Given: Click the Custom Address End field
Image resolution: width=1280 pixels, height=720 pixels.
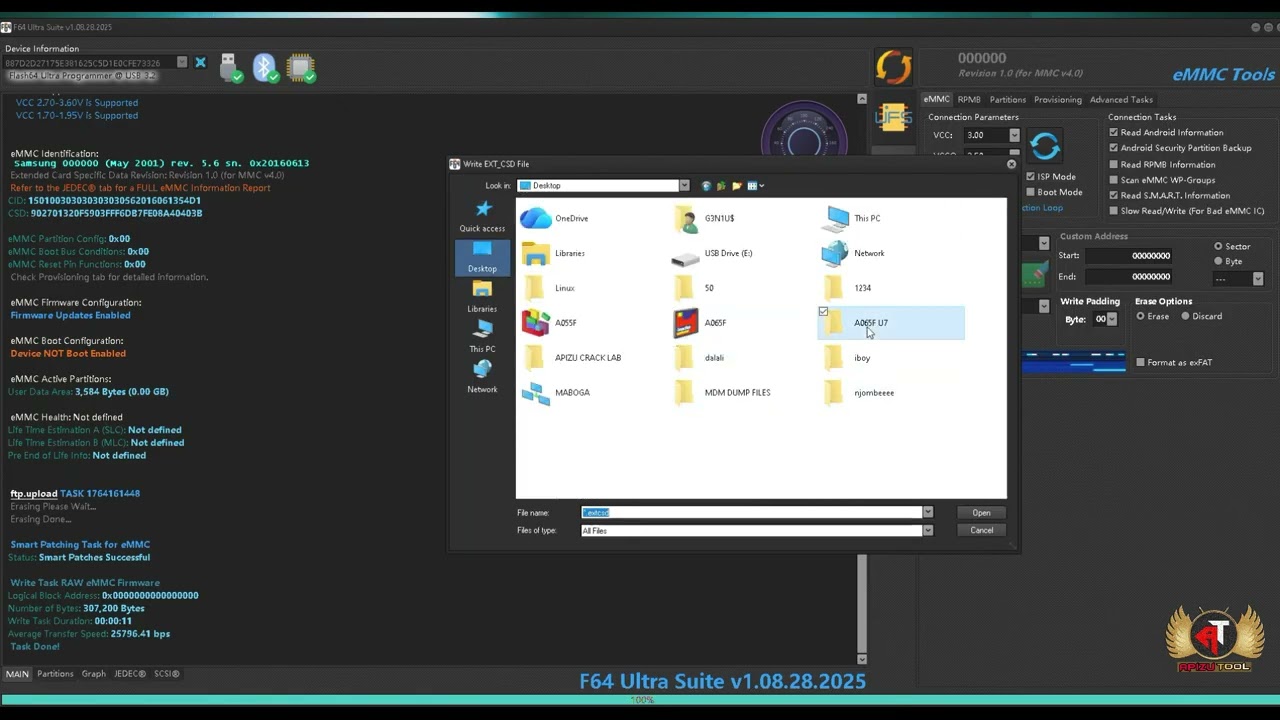Looking at the screenshot, I should coord(1129,276).
